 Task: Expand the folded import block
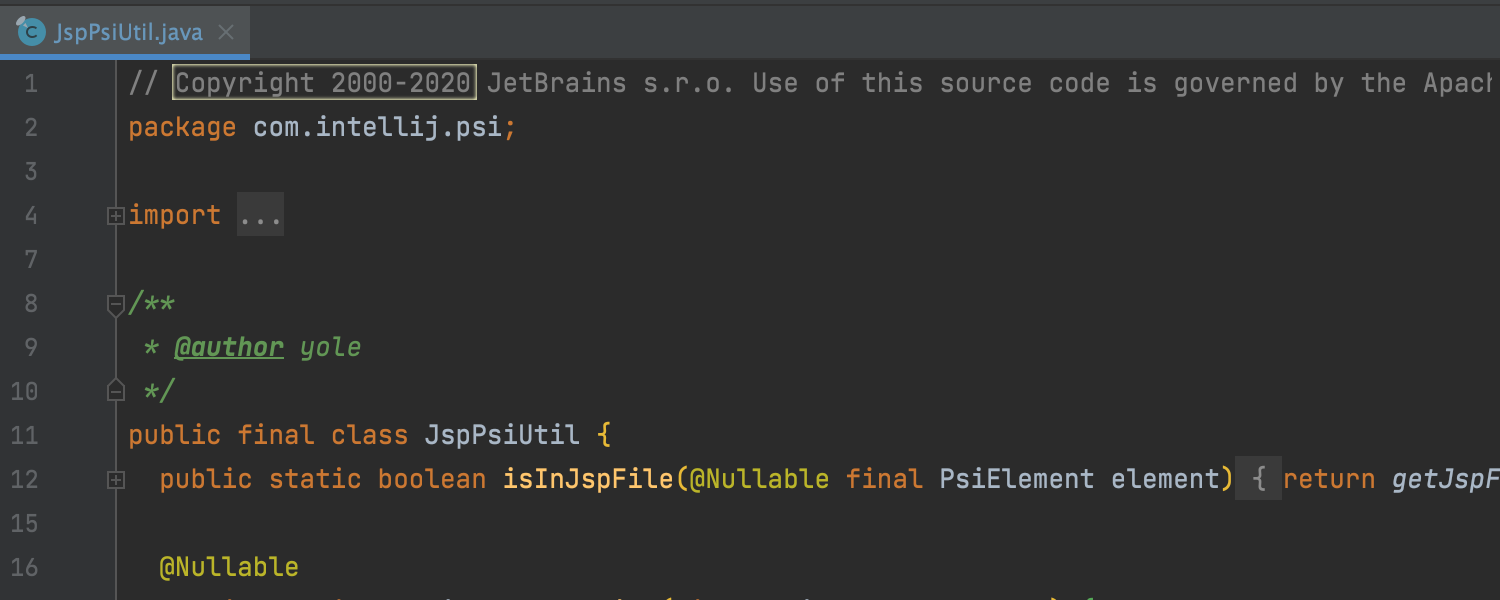pos(116,215)
